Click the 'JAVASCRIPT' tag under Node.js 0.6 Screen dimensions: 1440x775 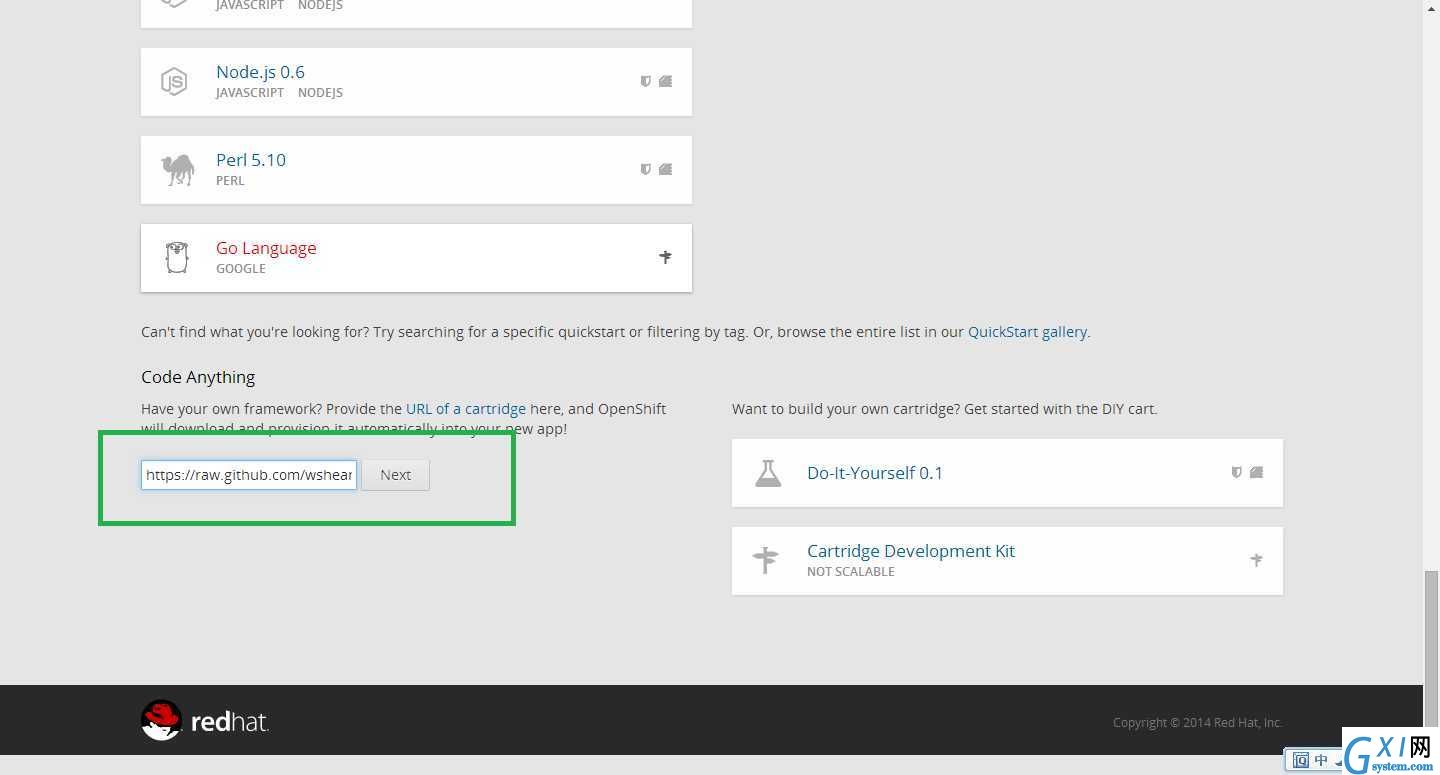(250, 93)
